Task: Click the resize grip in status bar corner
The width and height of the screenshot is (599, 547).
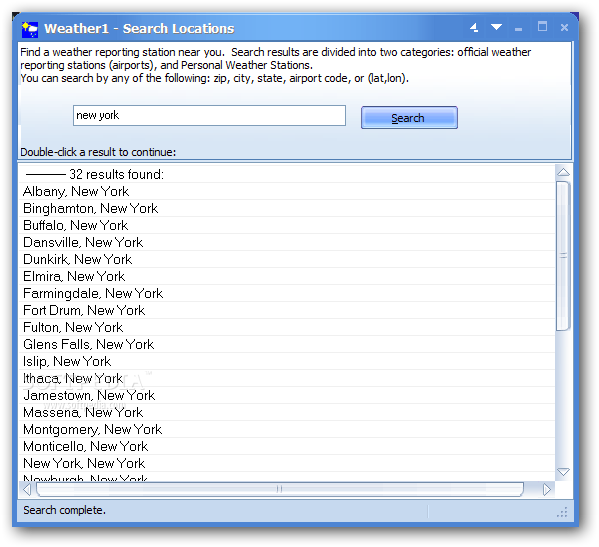Action: pos(562,512)
